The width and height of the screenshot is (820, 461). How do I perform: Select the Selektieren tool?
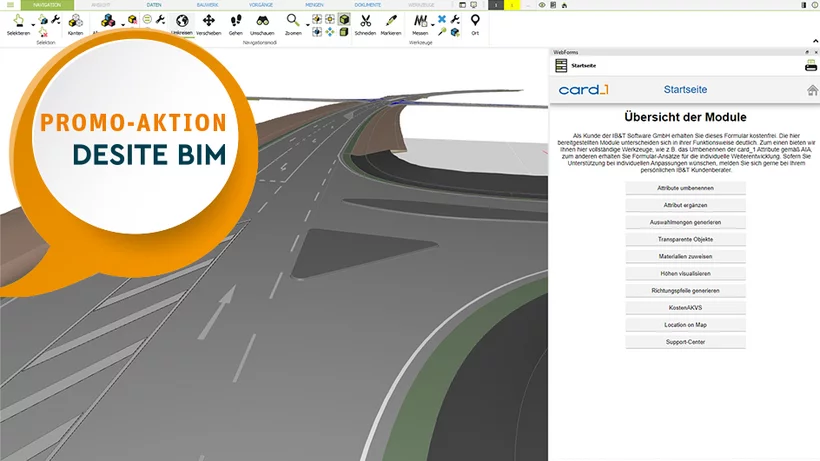click(x=18, y=25)
